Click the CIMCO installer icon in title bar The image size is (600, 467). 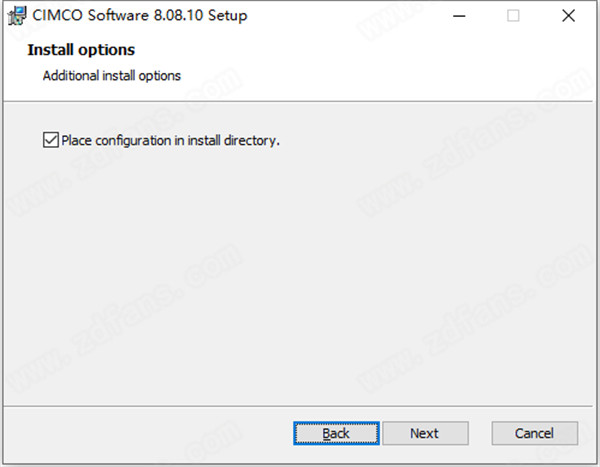click(17, 16)
